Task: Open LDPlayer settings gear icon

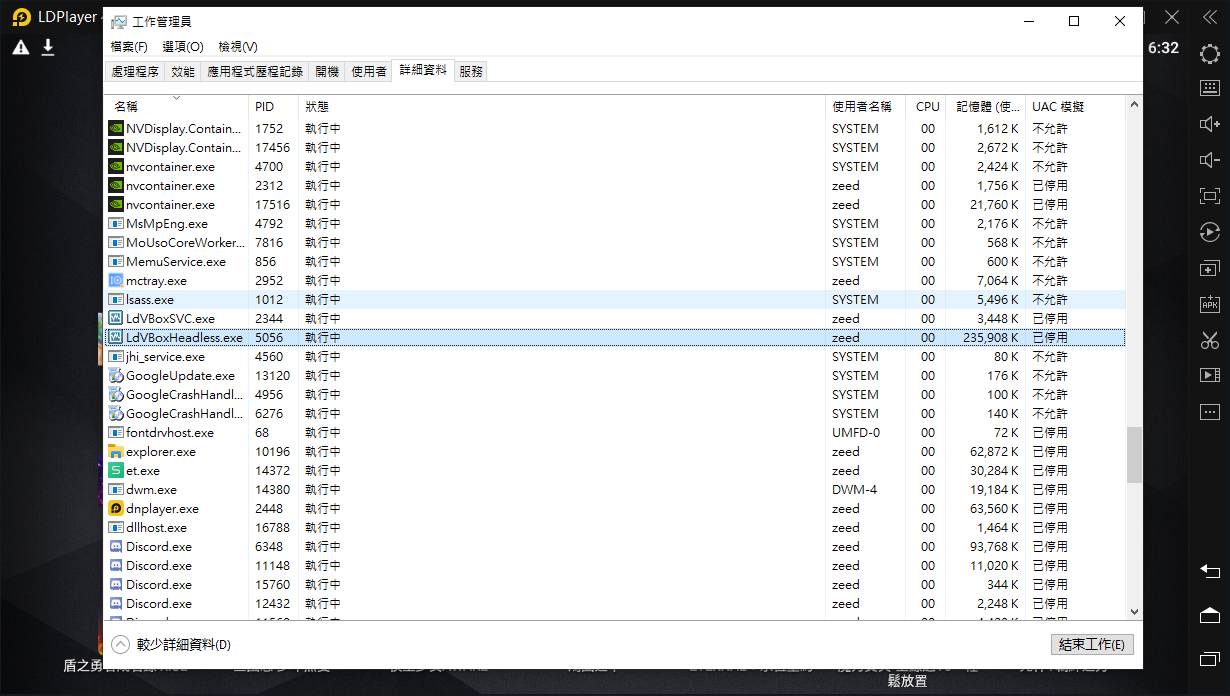Action: pos(1210,53)
